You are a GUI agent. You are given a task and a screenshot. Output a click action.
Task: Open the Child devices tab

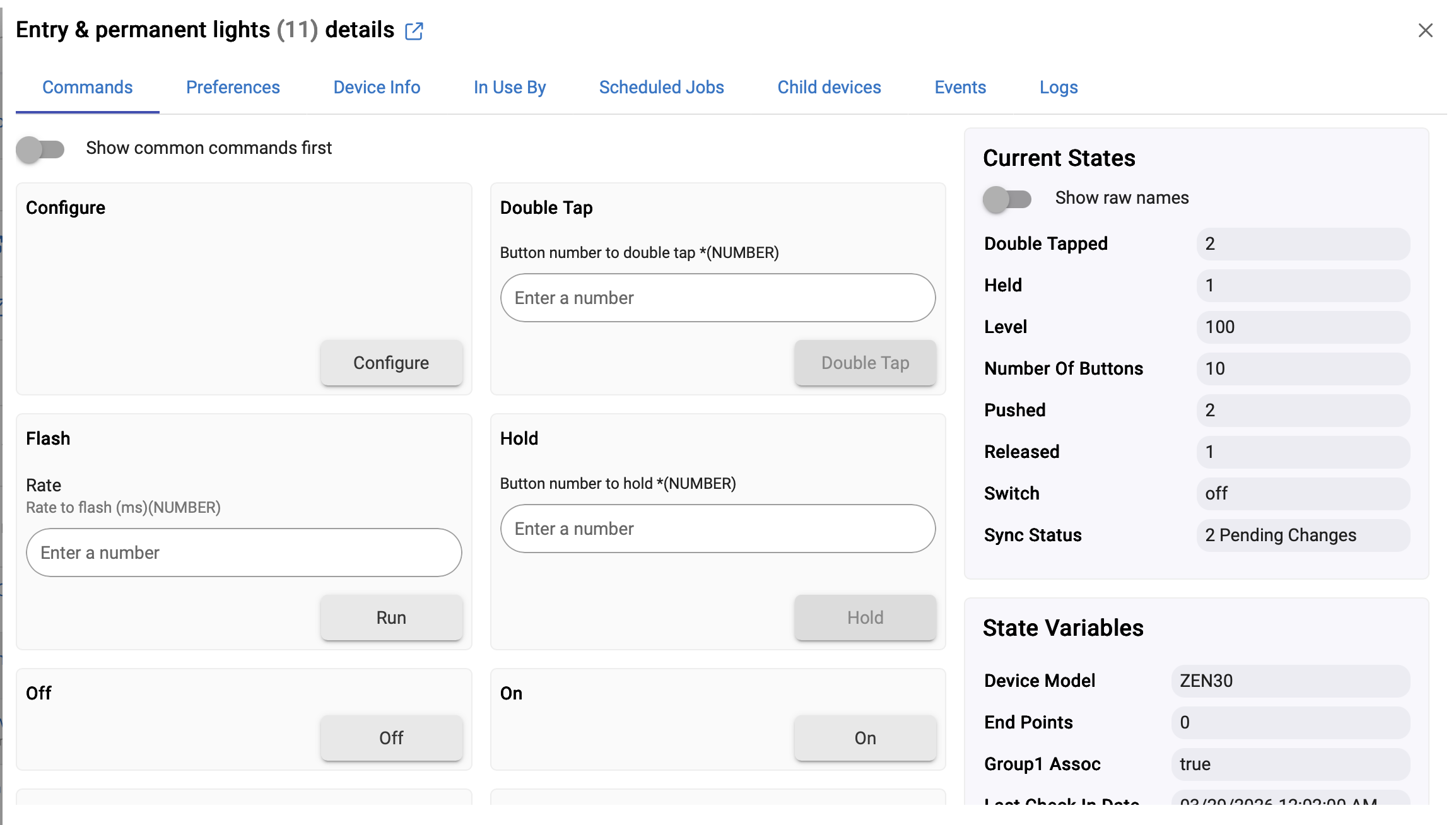click(829, 87)
